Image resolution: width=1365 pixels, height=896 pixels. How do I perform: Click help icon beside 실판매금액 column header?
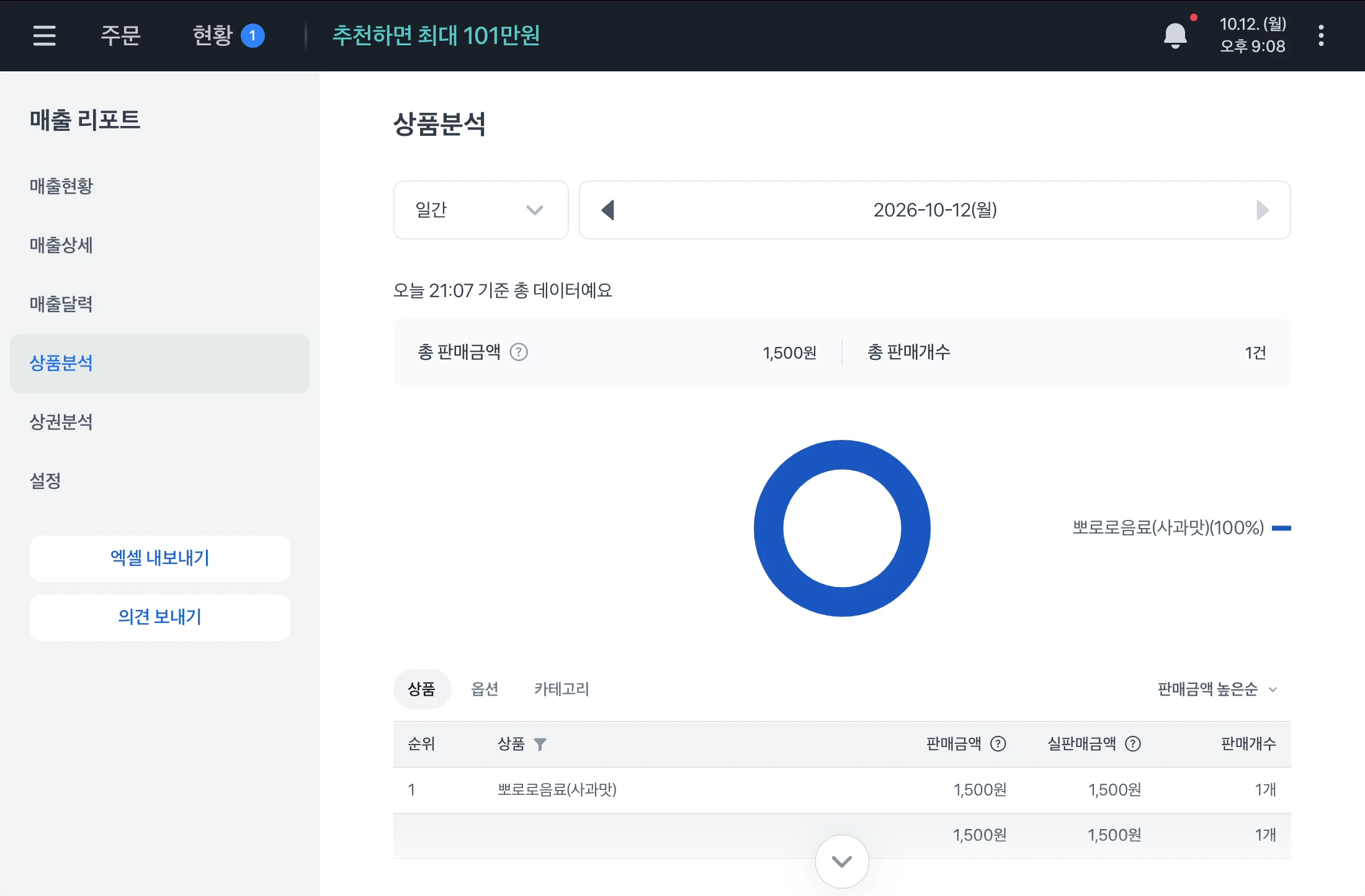point(1133,743)
